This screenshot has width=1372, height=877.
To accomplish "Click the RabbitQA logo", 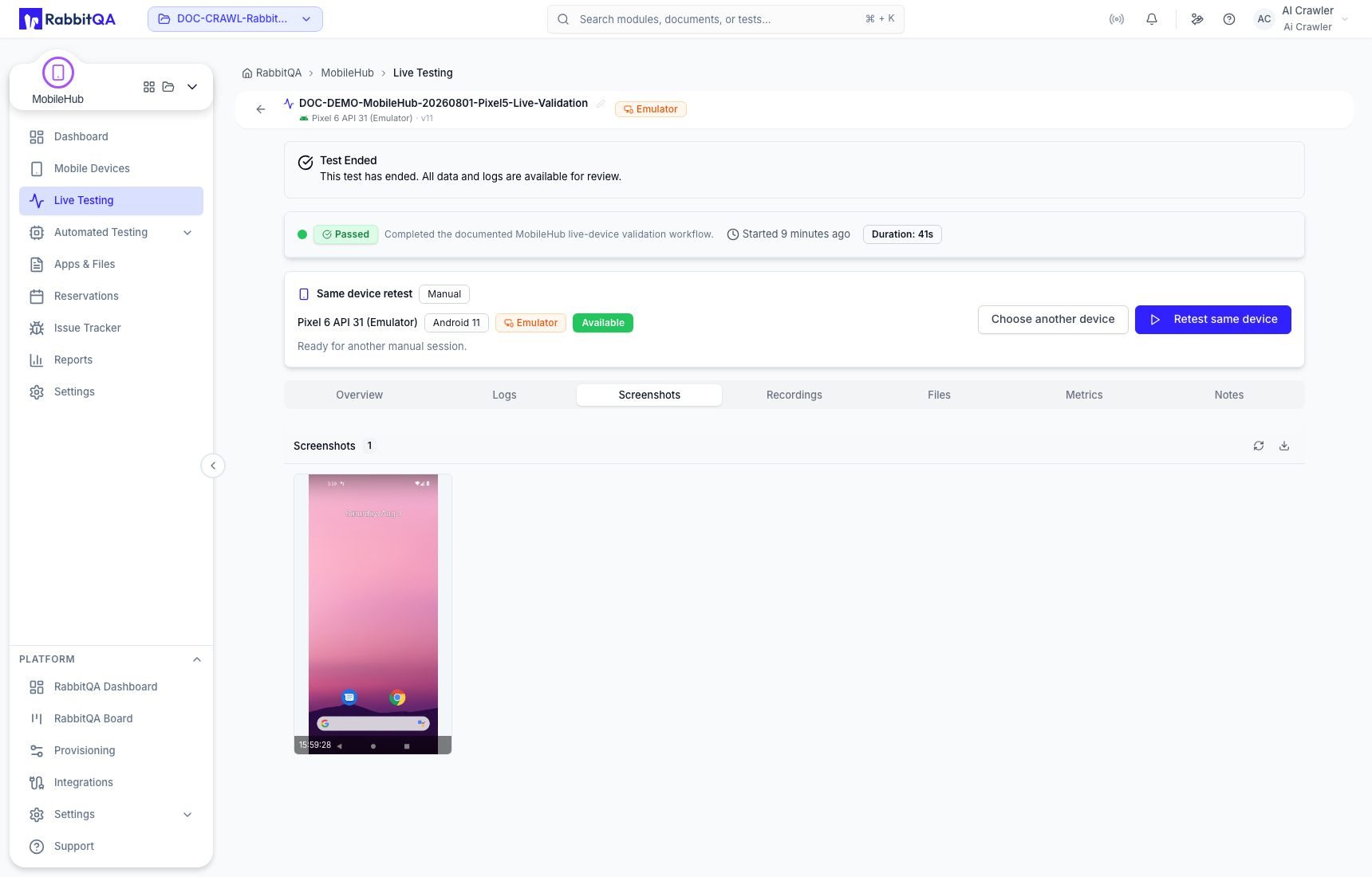I will pyautogui.click(x=67, y=19).
